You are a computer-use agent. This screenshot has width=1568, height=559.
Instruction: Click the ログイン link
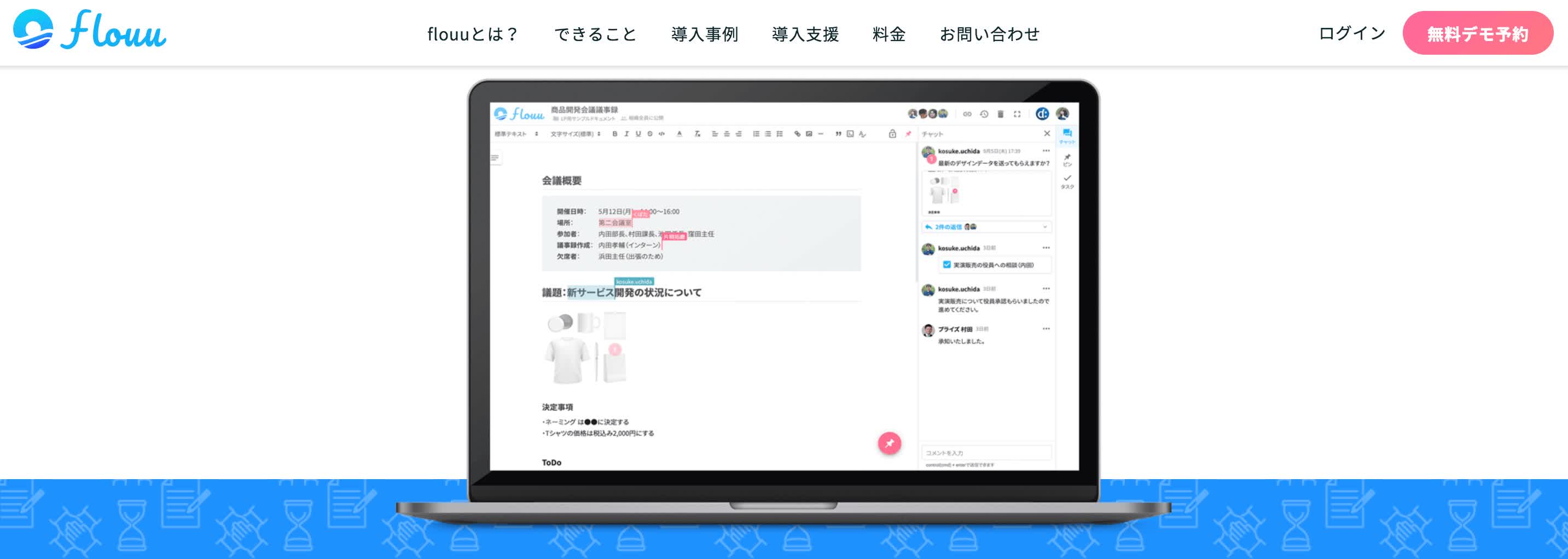(x=1352, y=33)
